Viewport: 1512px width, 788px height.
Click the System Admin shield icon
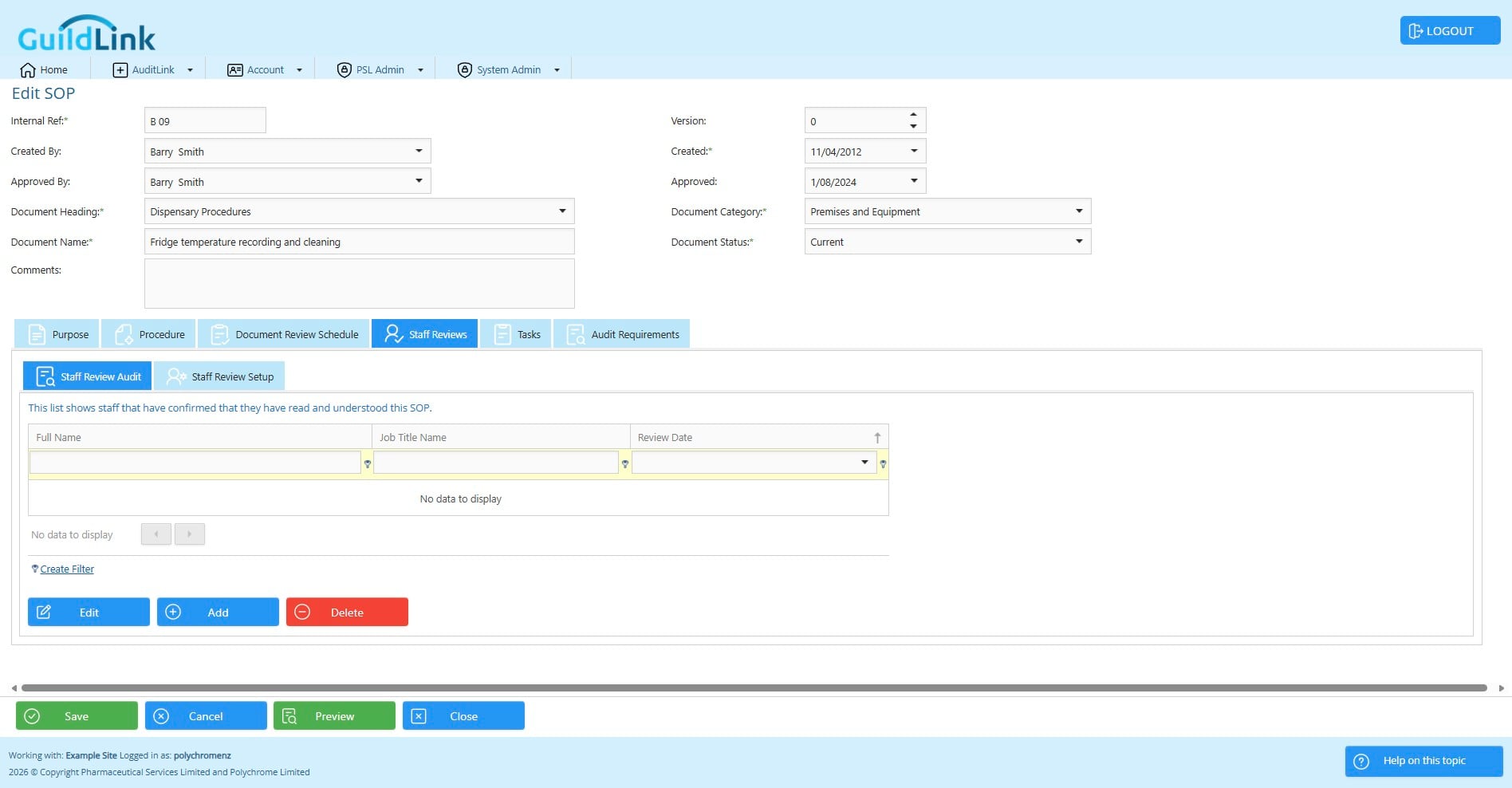click(465, 70)
